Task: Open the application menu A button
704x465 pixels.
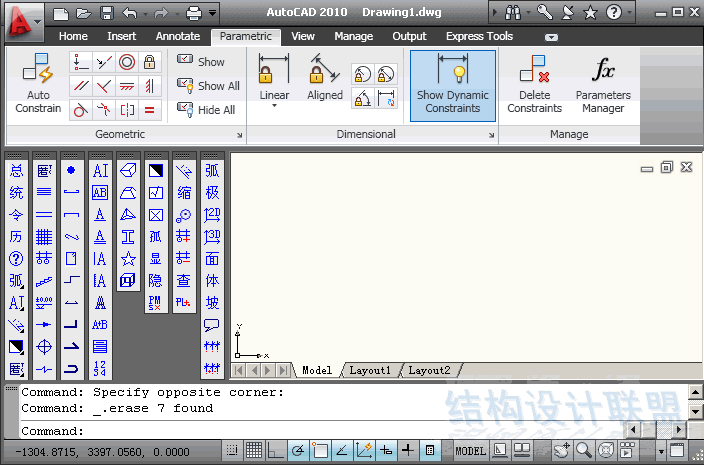Action: [23, 20]
